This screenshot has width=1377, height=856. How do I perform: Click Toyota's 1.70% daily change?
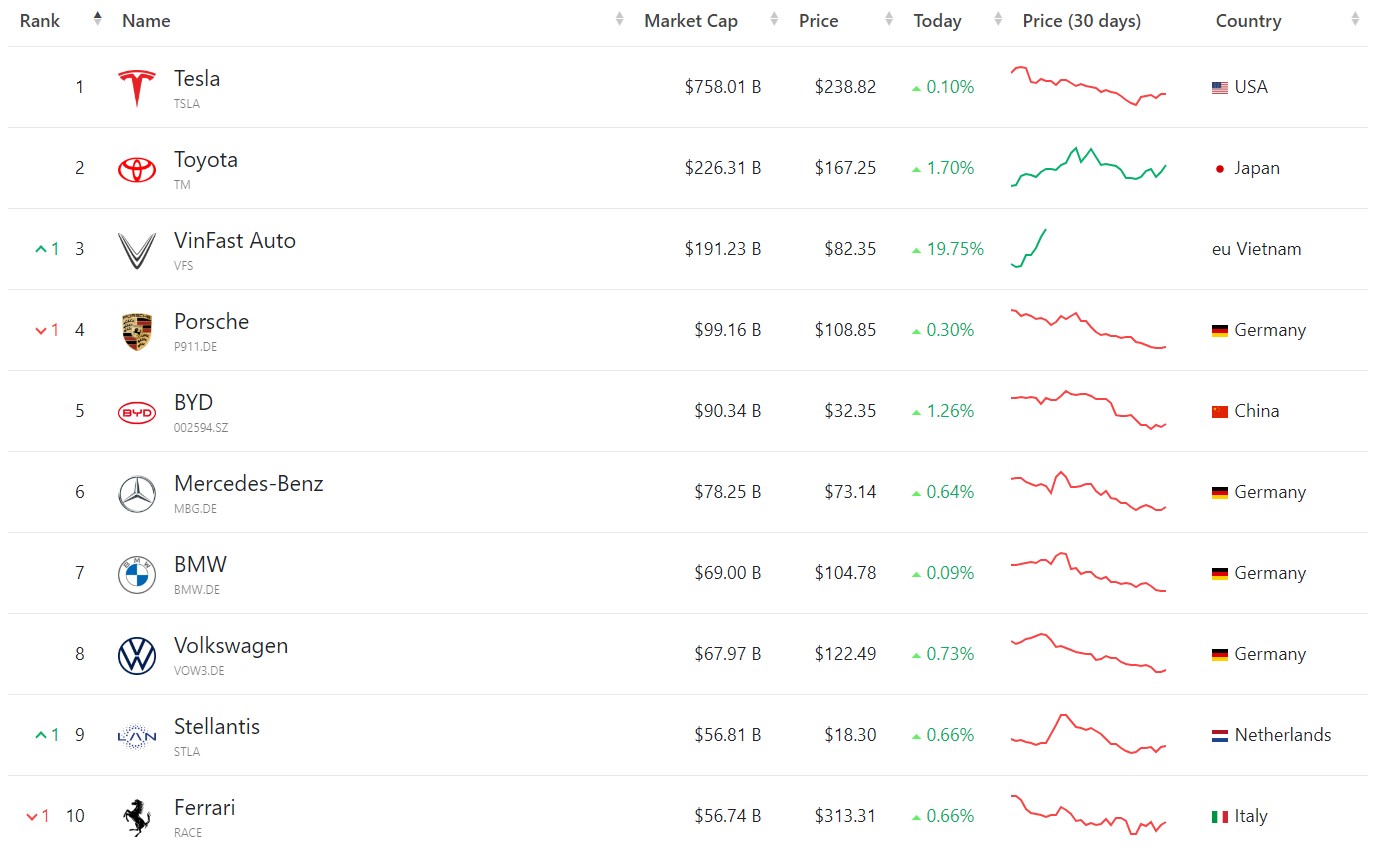[950, 169]
